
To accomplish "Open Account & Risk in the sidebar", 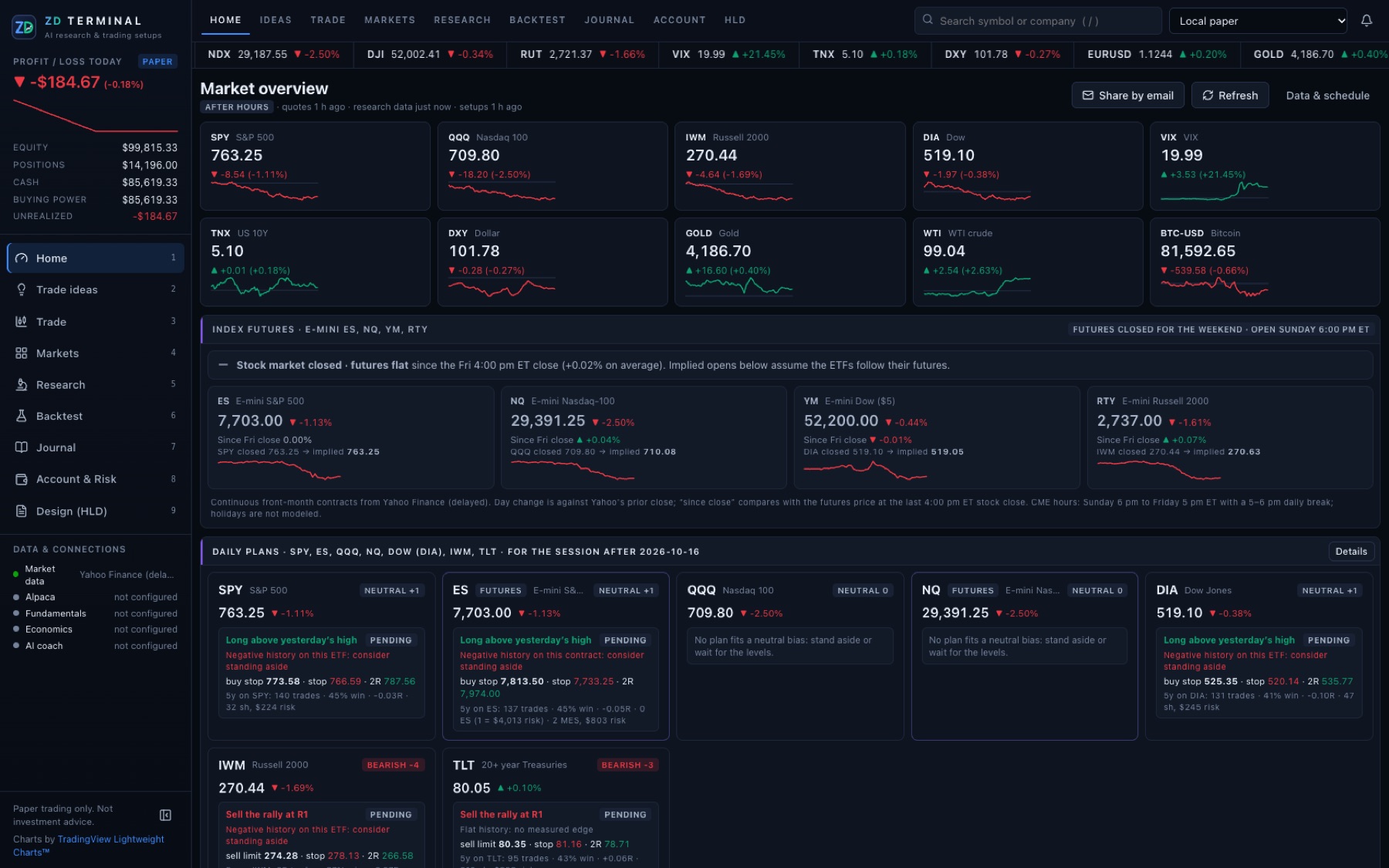I will click(96, 479).
